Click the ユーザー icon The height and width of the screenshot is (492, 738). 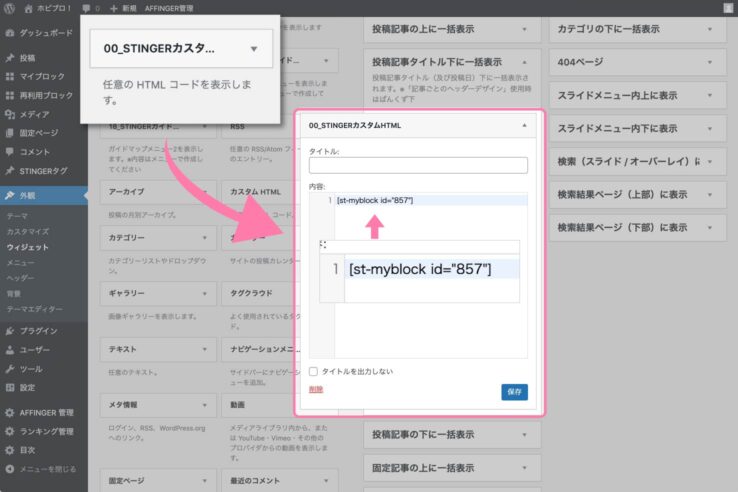click(10, 350)
